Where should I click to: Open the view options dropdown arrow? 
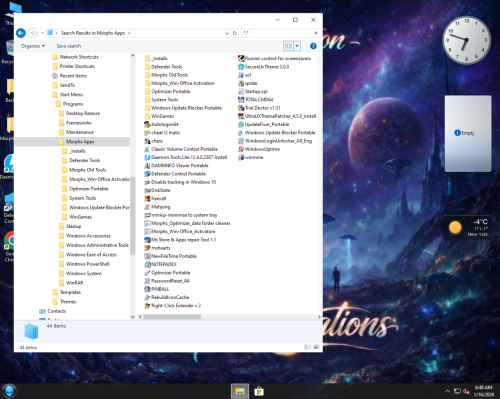(x=297, y=46)
